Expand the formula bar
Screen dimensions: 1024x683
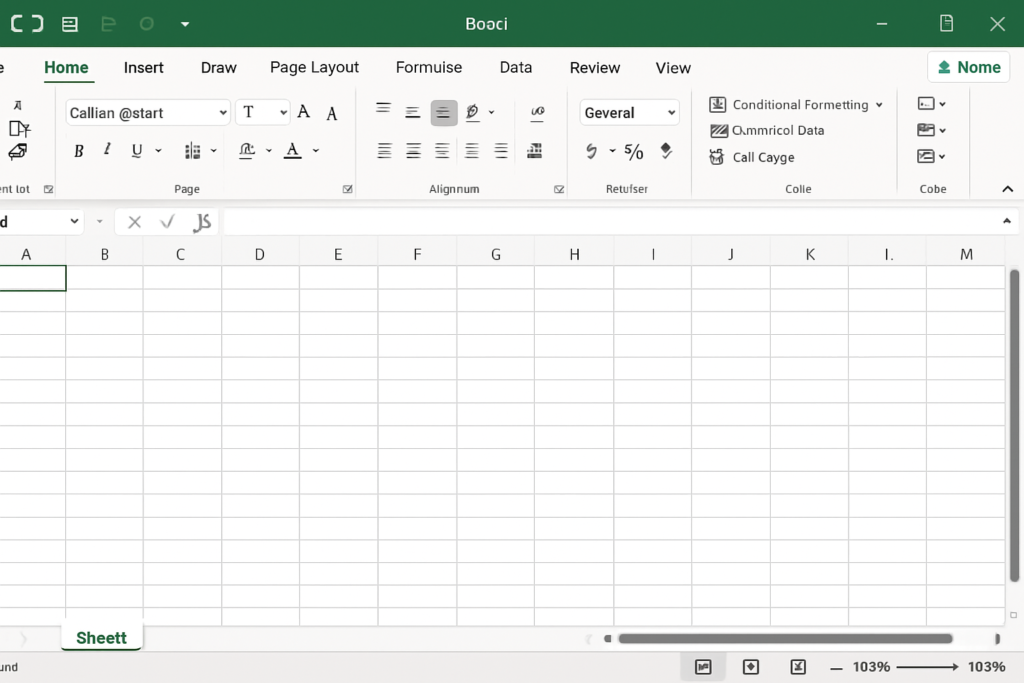pyautogui.click(x=1006, y=222)
